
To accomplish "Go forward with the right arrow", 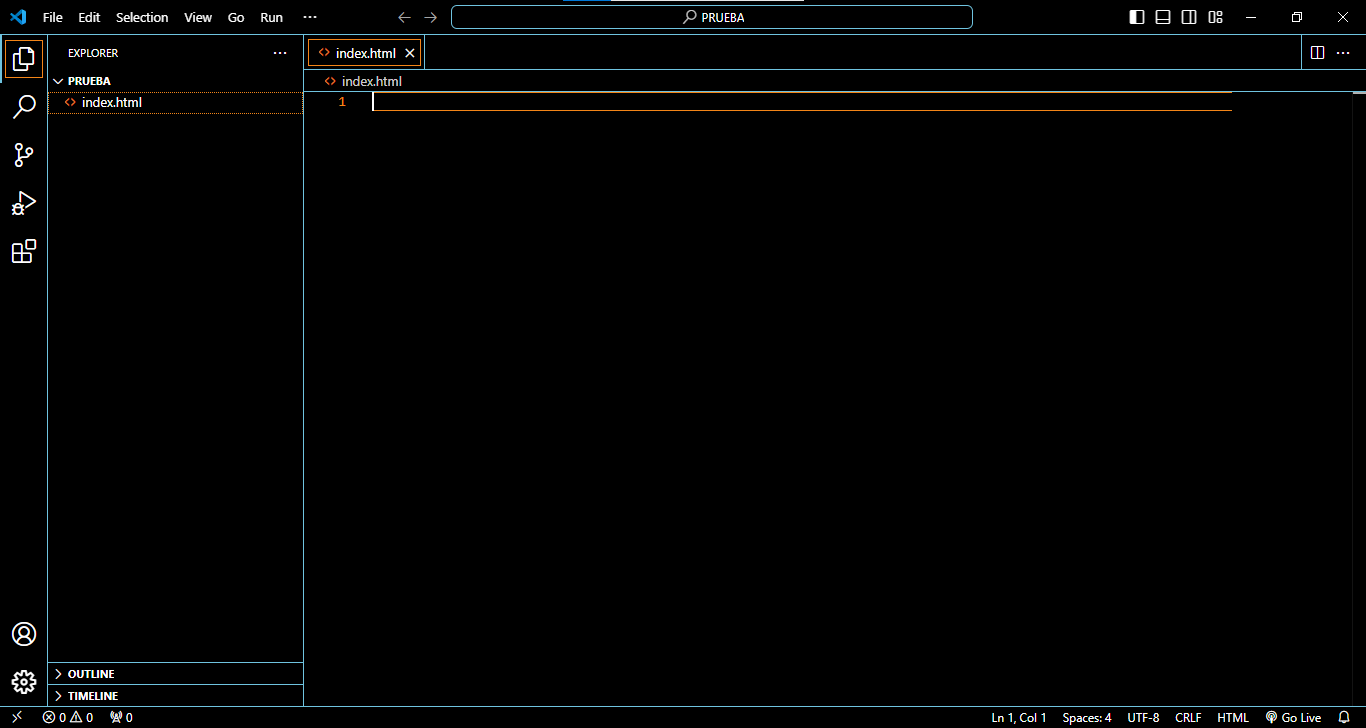I will click(431, 17).
